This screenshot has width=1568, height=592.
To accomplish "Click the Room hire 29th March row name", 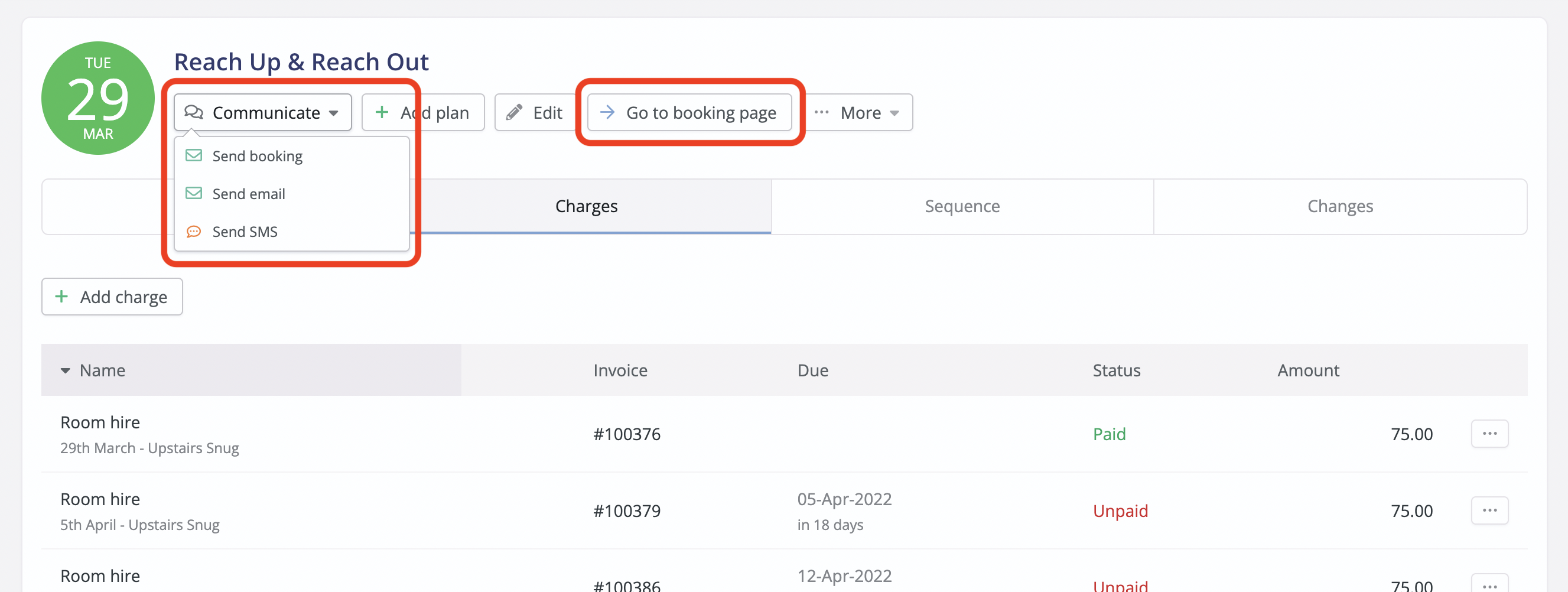I will (100, 422).
